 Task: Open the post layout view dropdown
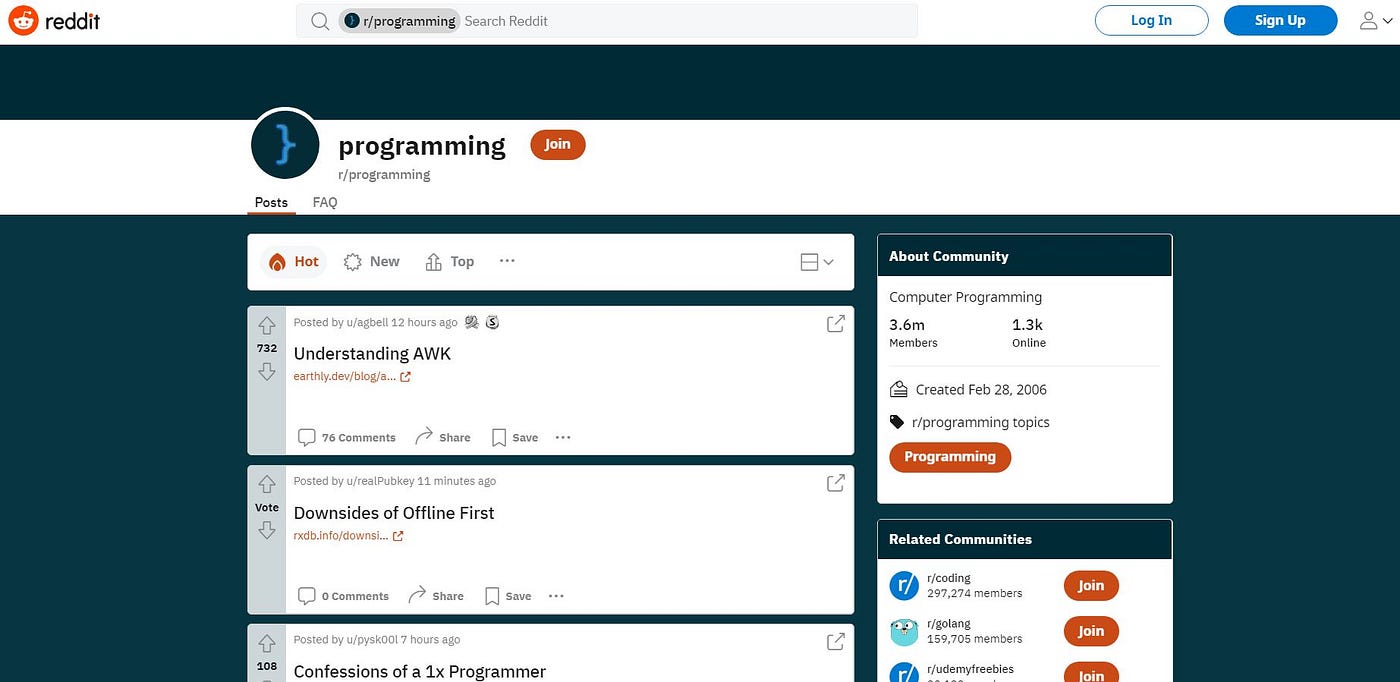[817, 262]
